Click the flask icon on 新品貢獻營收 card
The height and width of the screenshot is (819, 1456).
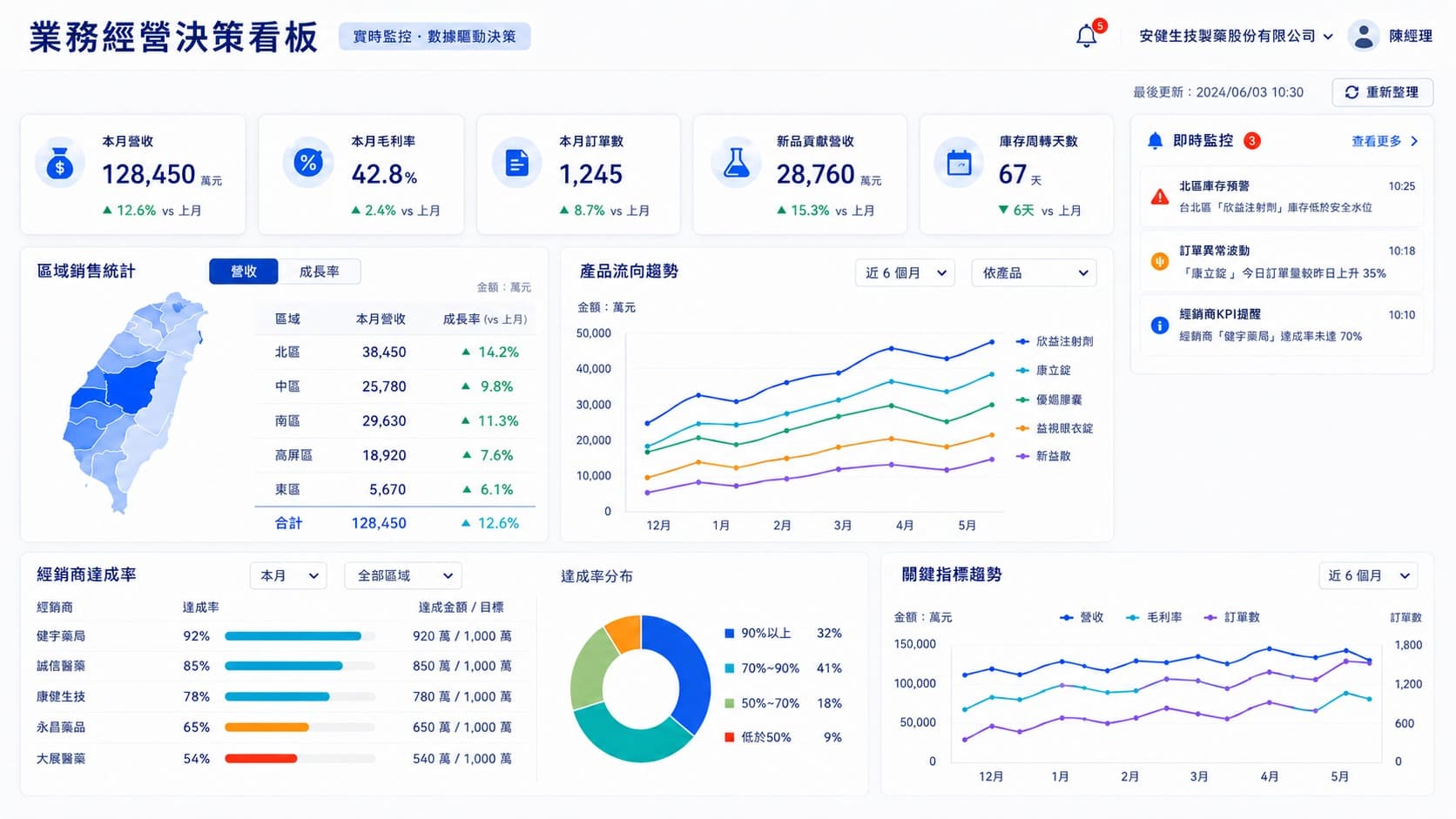coord(736,163)
